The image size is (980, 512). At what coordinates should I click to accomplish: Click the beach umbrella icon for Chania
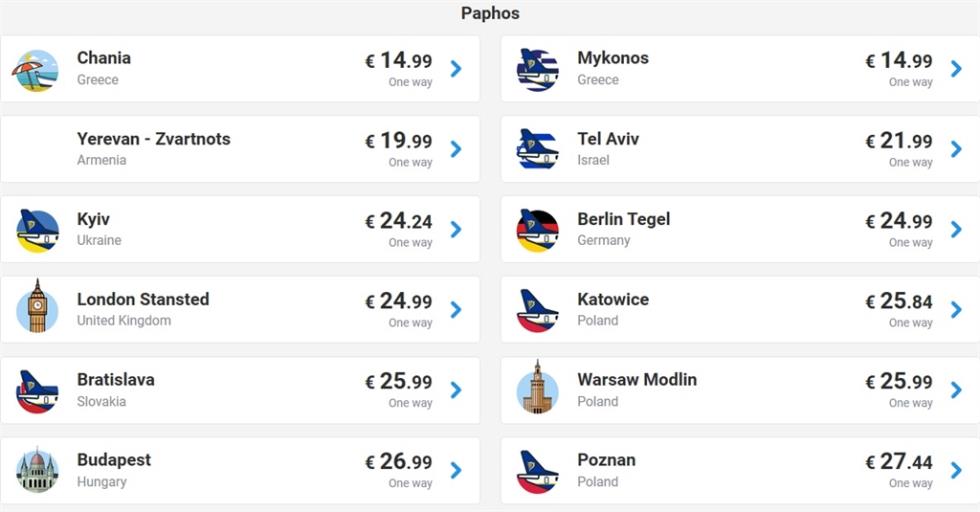pyautogui.click(x=36, y=70)
